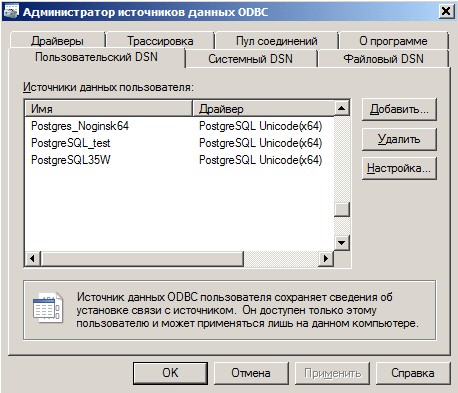Cancel the dialog with Отмена
Screen dimensions: 458x393
pyautogui.click(x=251, y=373)
